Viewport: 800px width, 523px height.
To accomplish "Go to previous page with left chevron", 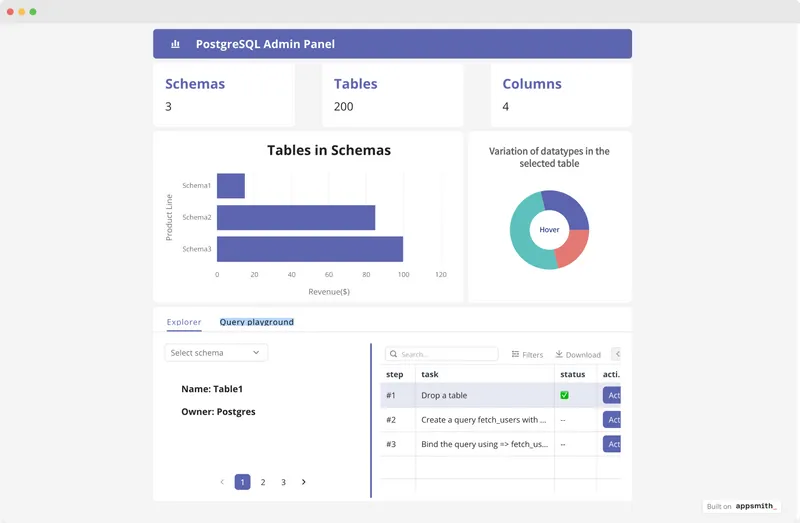I will [x=222, y=482].
